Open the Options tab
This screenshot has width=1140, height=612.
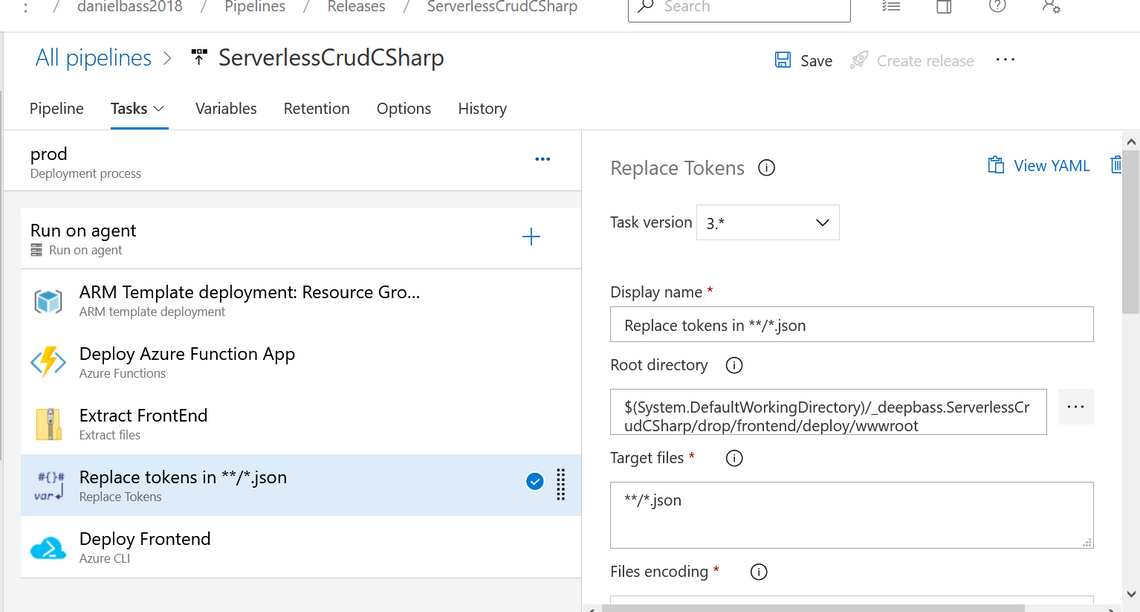[x=404, y=108]
